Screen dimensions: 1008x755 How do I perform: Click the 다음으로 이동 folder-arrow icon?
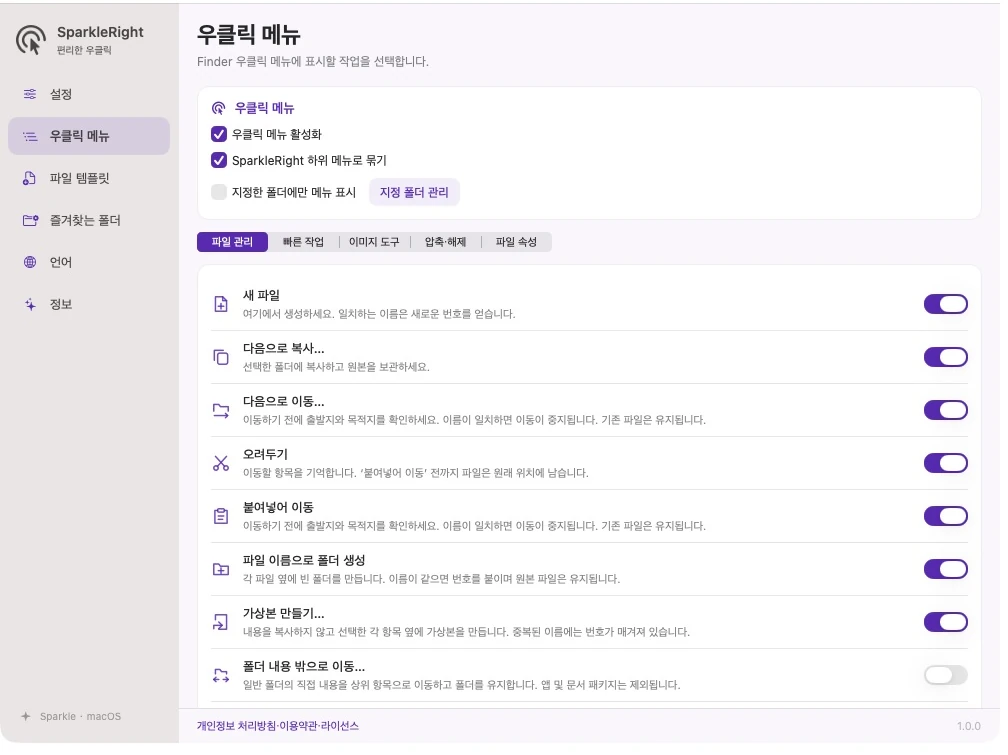(220, 410)
